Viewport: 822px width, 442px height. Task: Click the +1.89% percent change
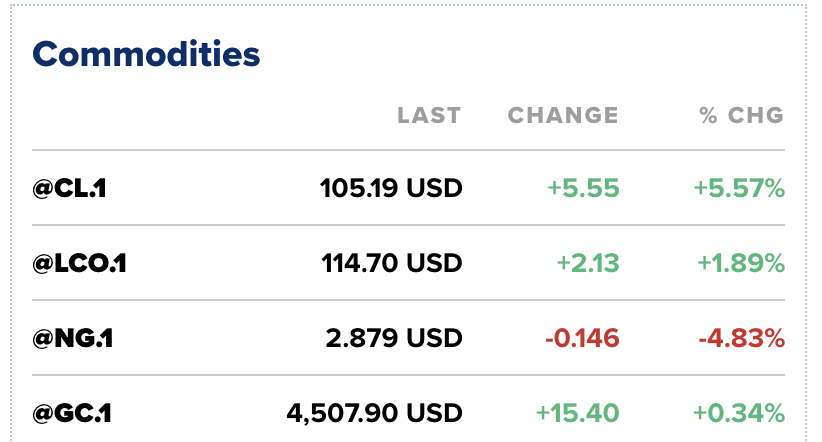coord(740,263)
